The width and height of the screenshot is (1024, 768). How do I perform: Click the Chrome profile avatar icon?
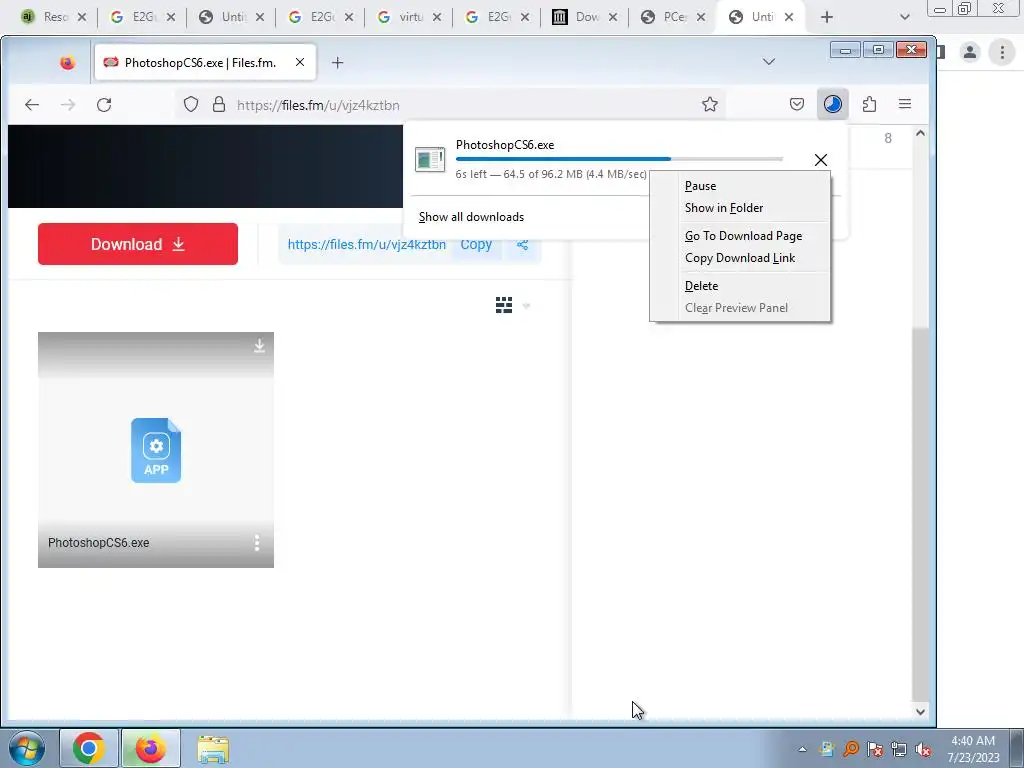pyautogui.click(x=970, y=52)
